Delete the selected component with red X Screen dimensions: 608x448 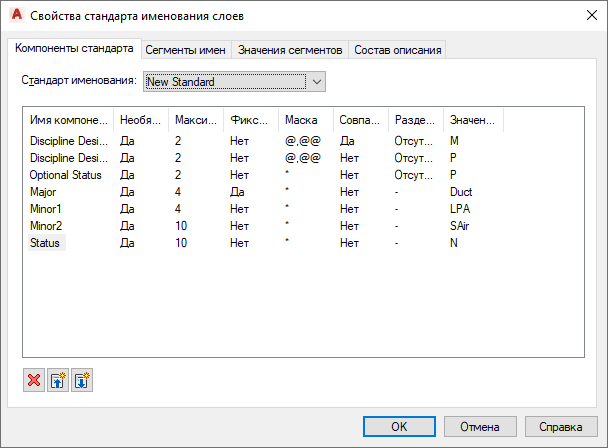[x=34, y=381]
